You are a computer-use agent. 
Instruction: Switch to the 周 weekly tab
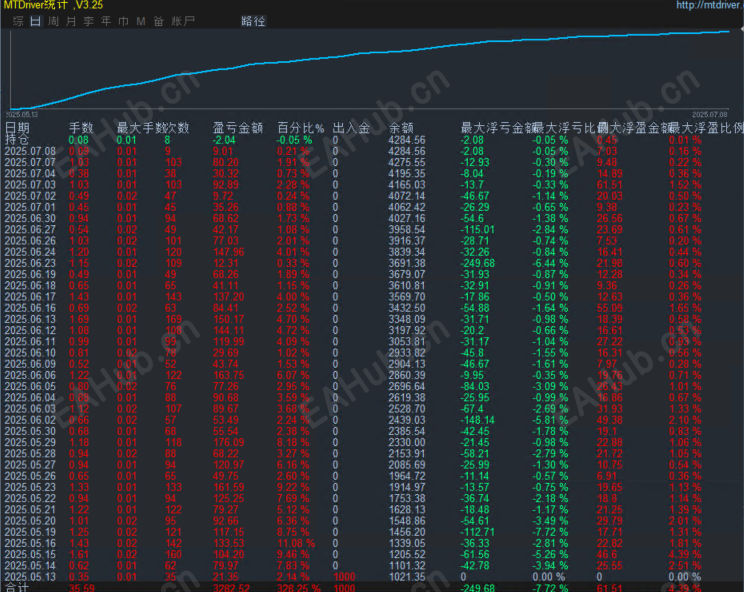tap(53, 21)
